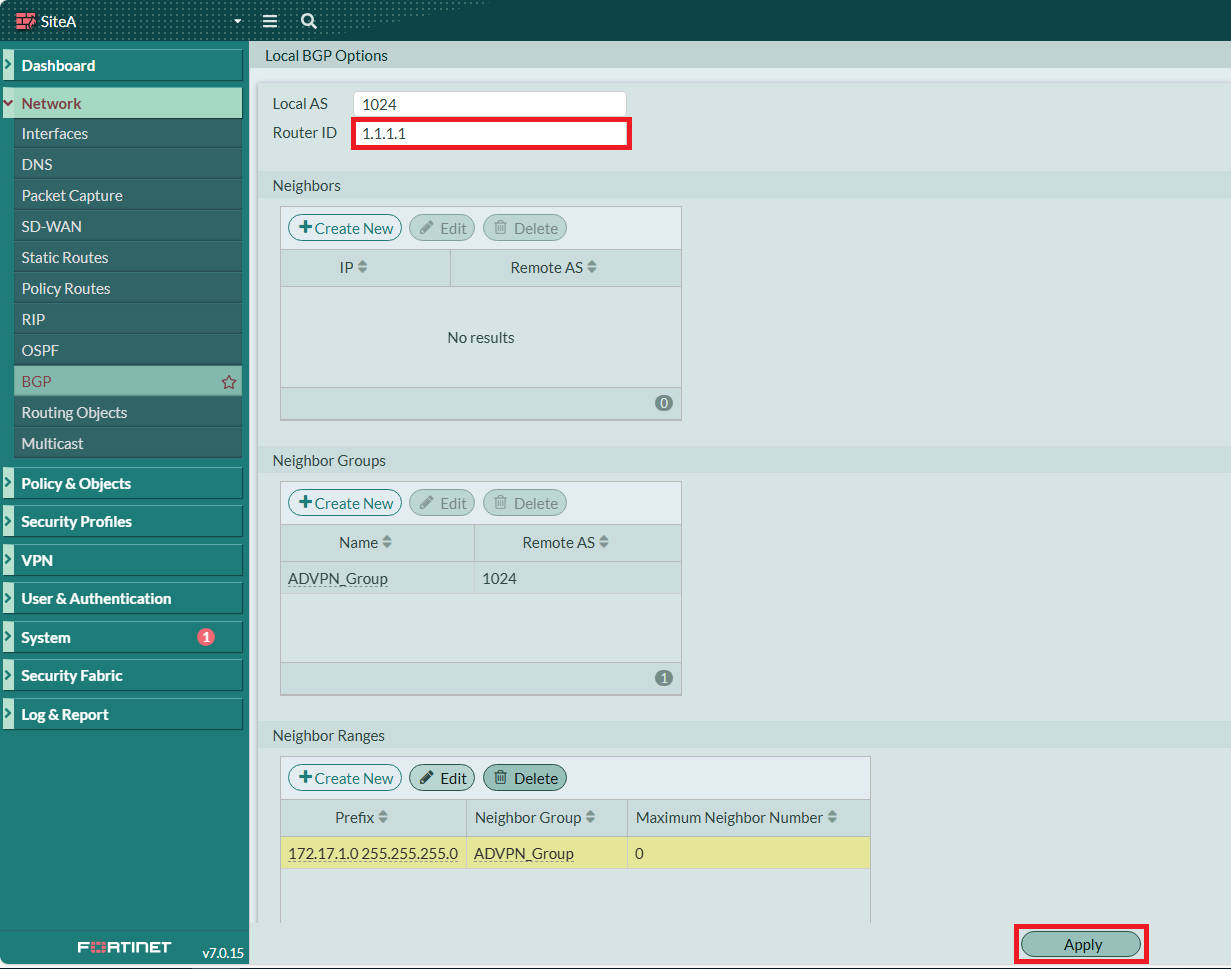Select the BGP menu item

[x=128, y=382]
